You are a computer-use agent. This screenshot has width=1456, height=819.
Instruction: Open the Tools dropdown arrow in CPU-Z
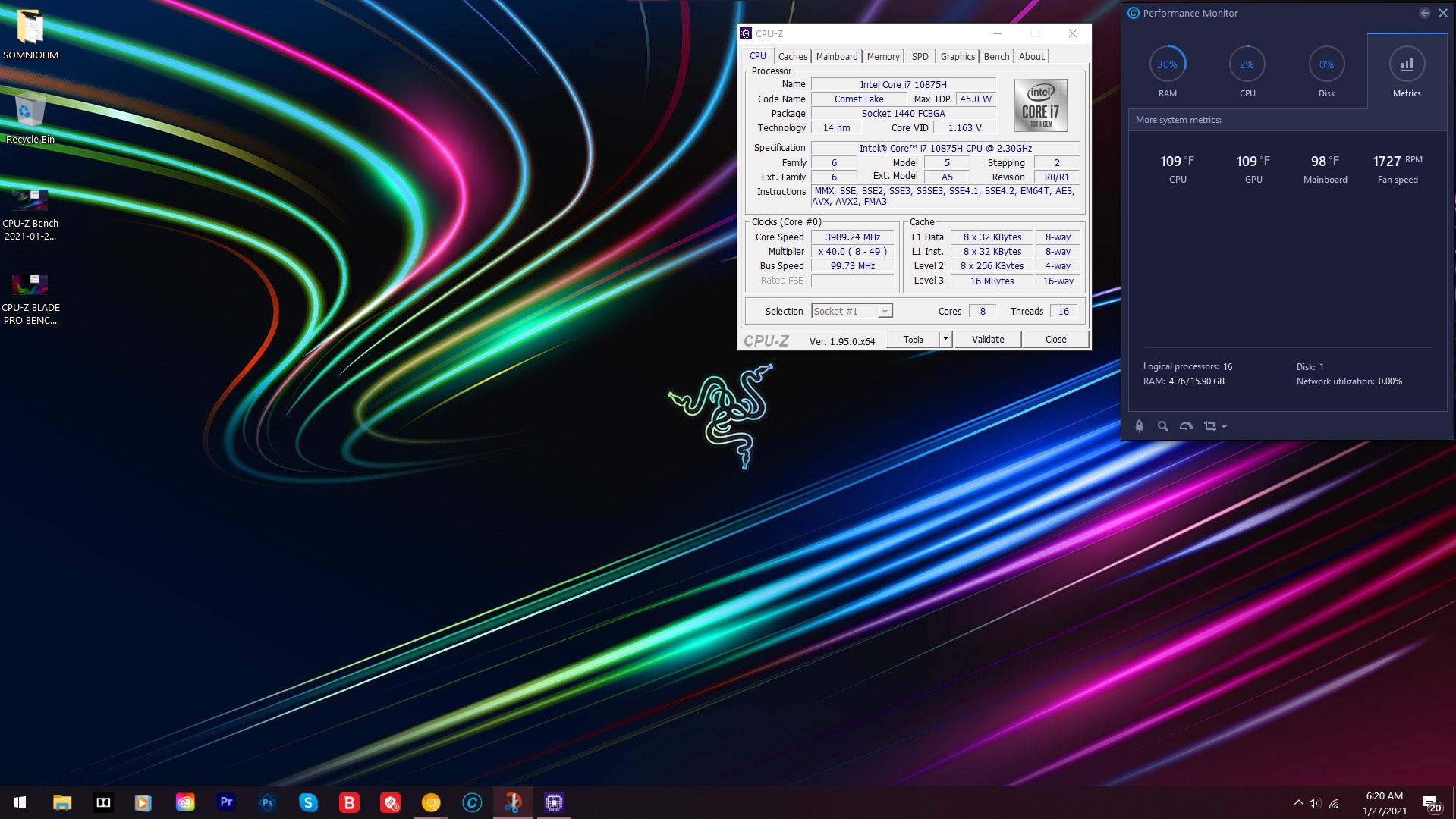tap(945, 339)
